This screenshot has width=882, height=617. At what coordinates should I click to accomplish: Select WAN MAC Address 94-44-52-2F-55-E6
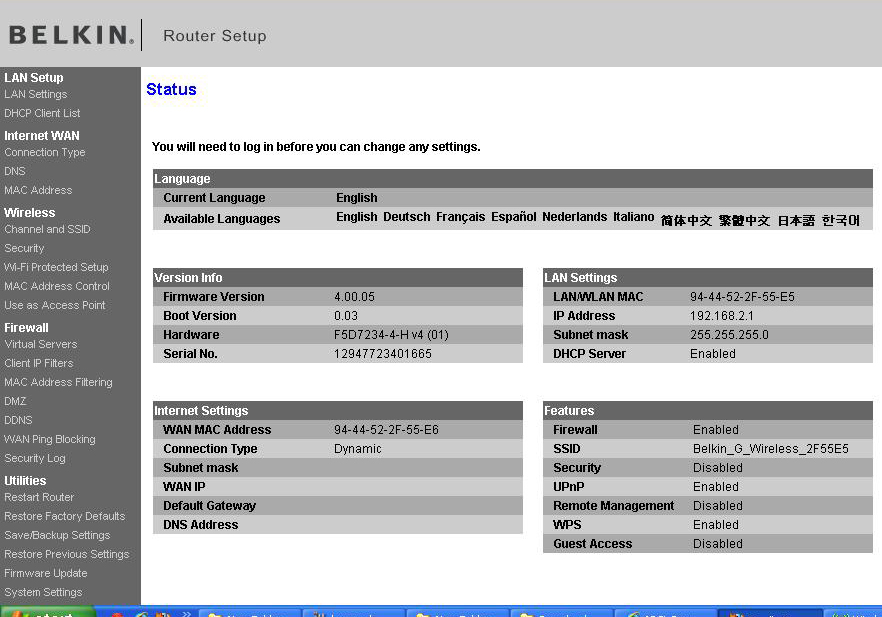point(386,430)
